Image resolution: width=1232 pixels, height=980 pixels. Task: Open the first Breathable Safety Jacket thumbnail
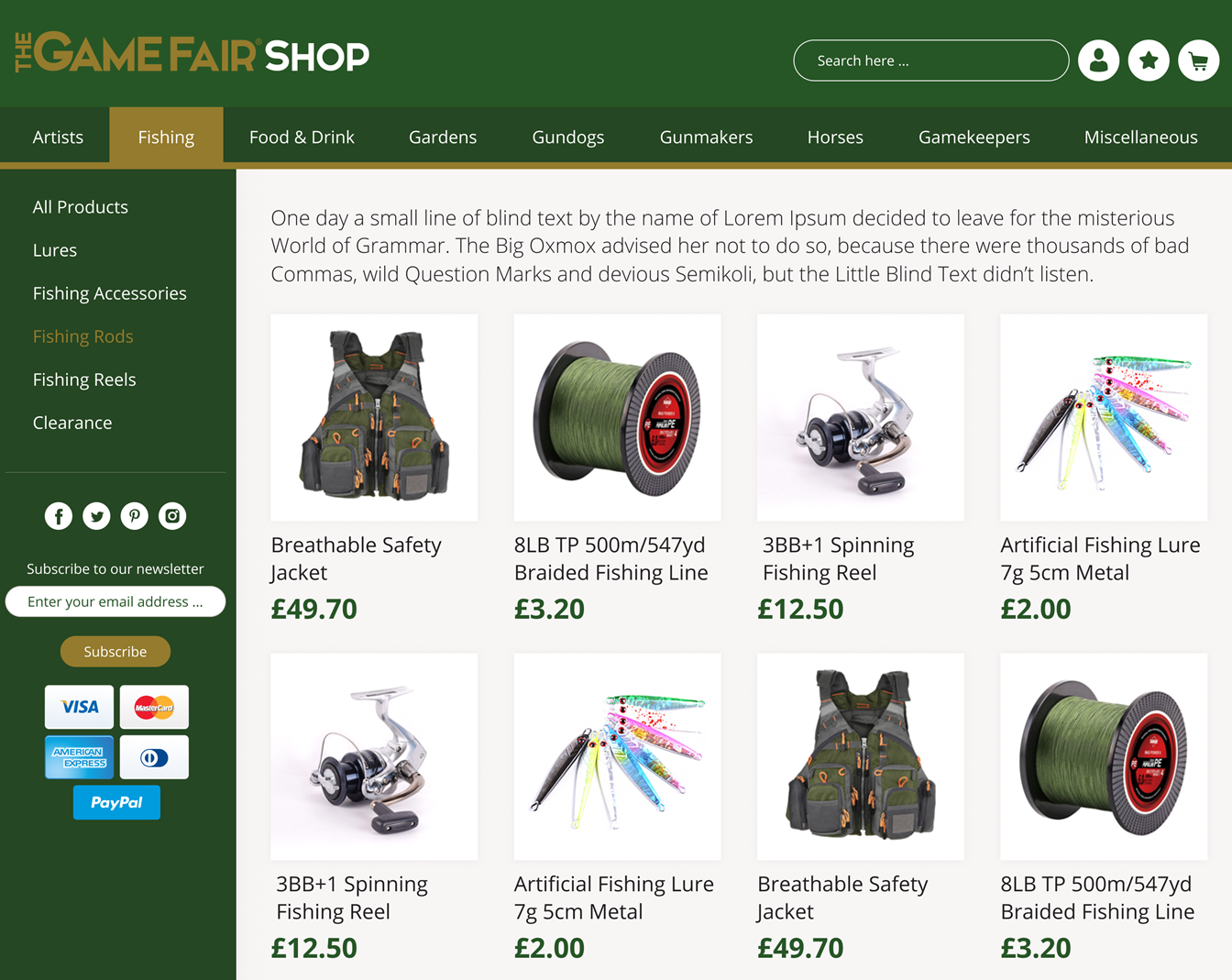tap(374, 418)
